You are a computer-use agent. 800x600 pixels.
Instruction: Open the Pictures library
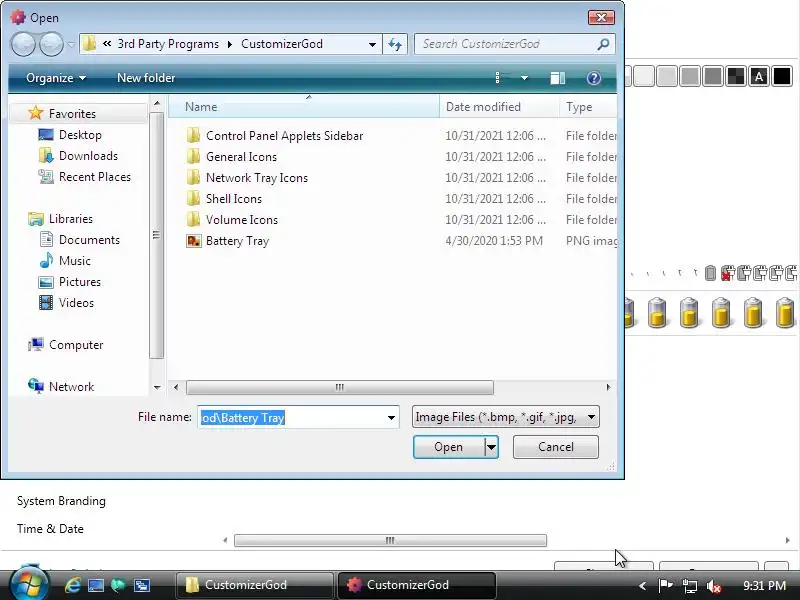(80, 282)
